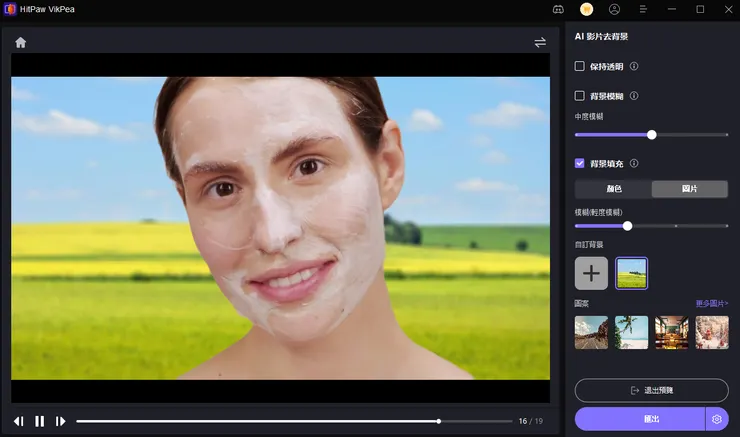Go to the home screen icon
The height and width of the screenshot is (437, 740).
coord(20,42)
